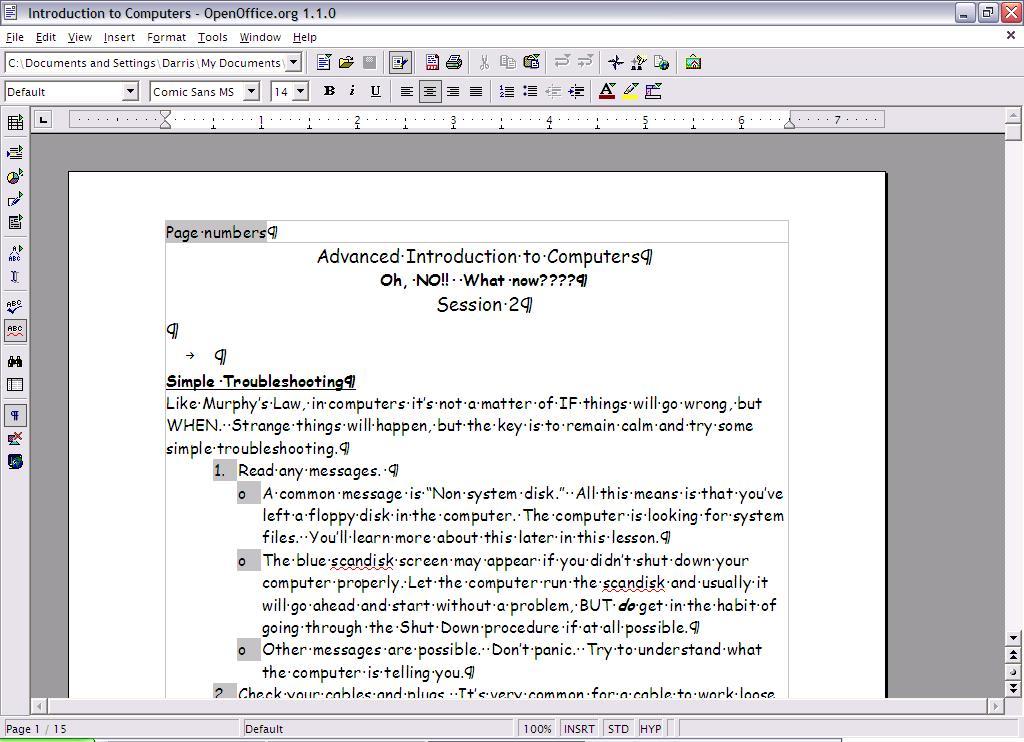The height and width of the screenshot is (742, 1024).
Task: Export directly as PDF icon
Action: pyautogui.click(x=432, y=63)
